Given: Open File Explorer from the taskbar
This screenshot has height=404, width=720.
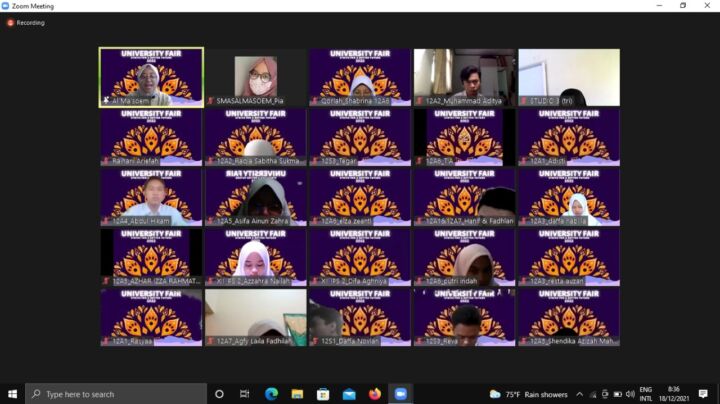Looking at the screenshot, I should click(x=297, y=394).
